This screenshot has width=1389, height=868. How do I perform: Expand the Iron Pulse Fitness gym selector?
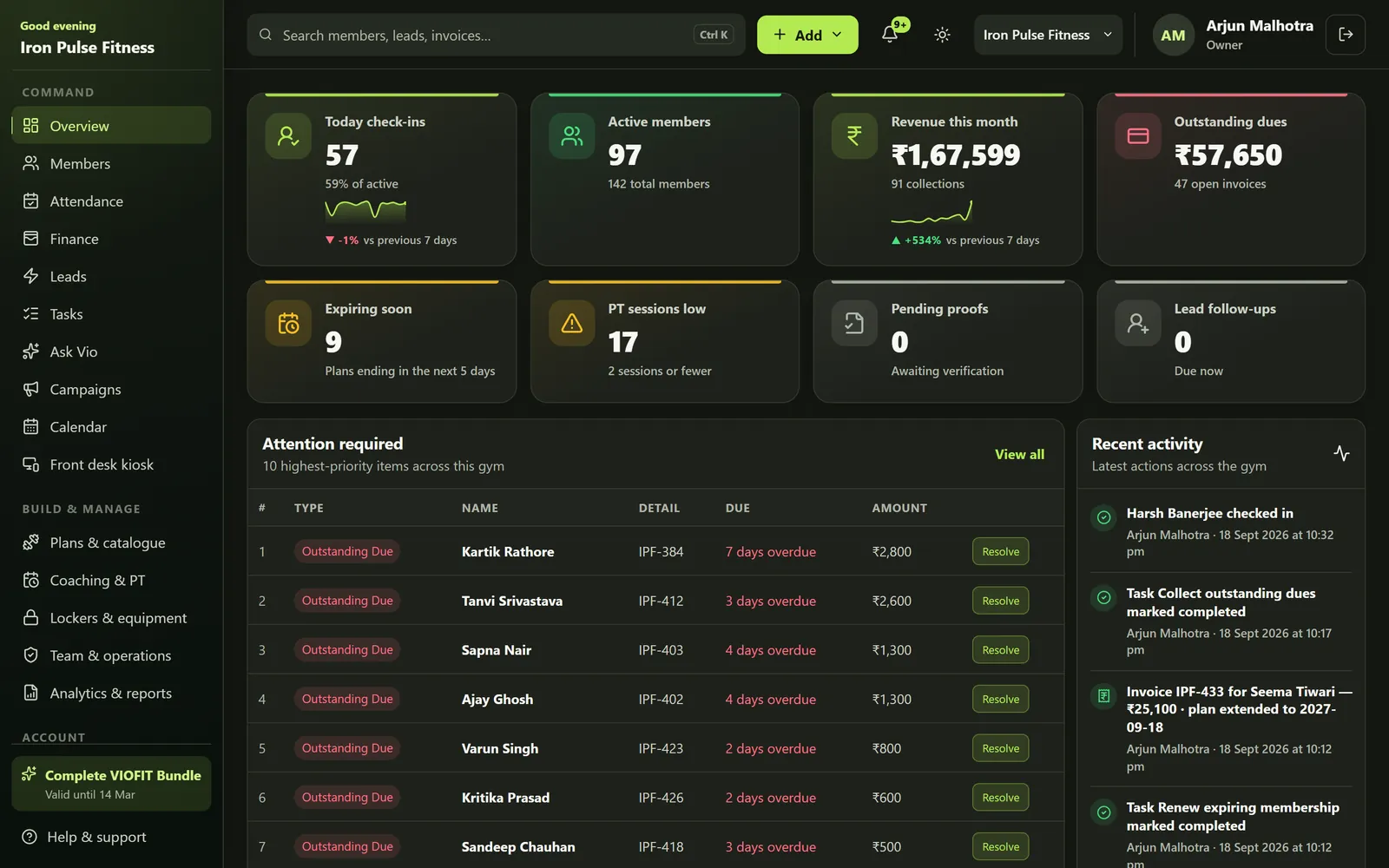(1048, 35)
